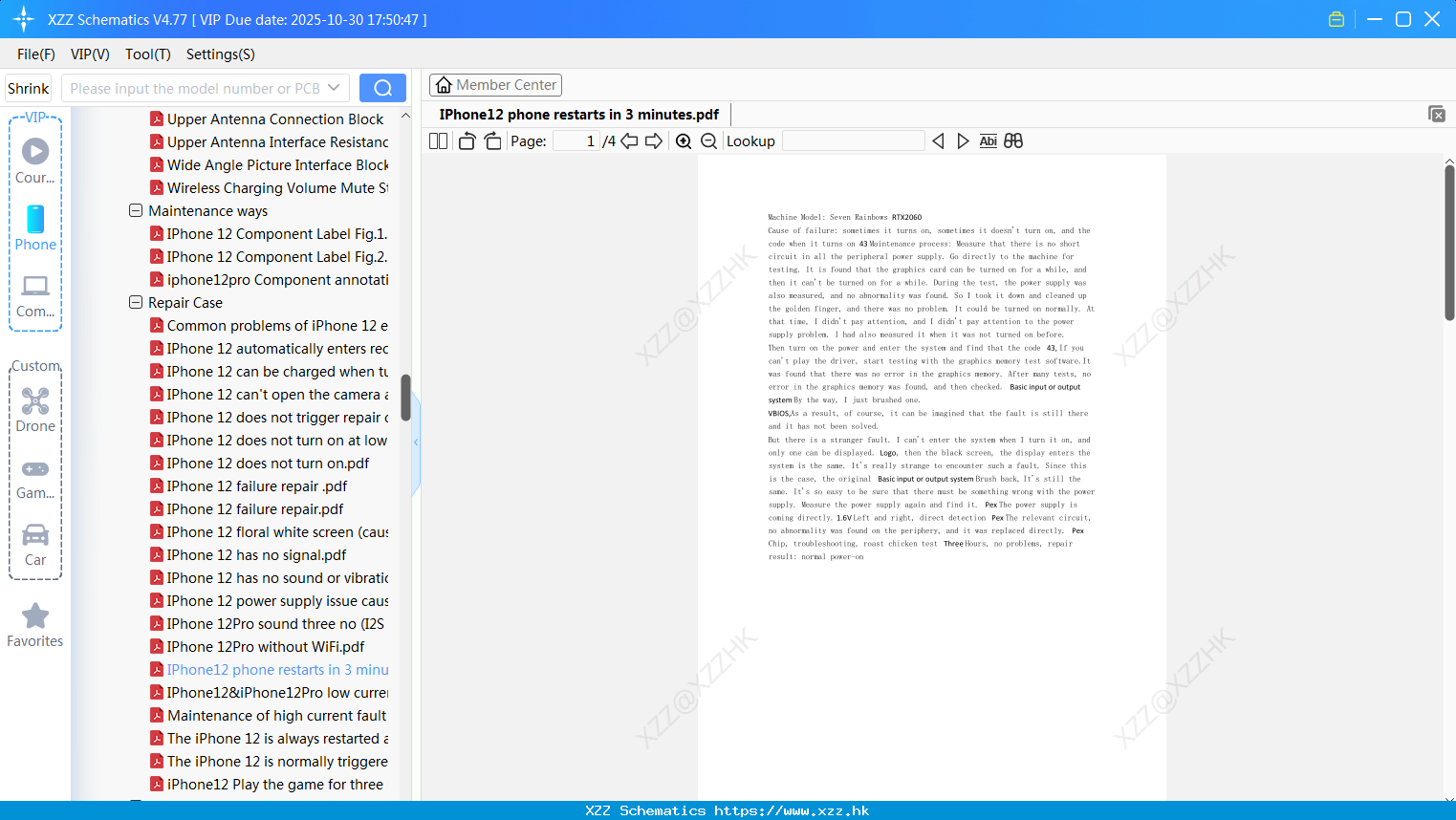Open IPhone 12Pro without WiFi.pdf
The image size is (1456, 820).
pos(257,646)
